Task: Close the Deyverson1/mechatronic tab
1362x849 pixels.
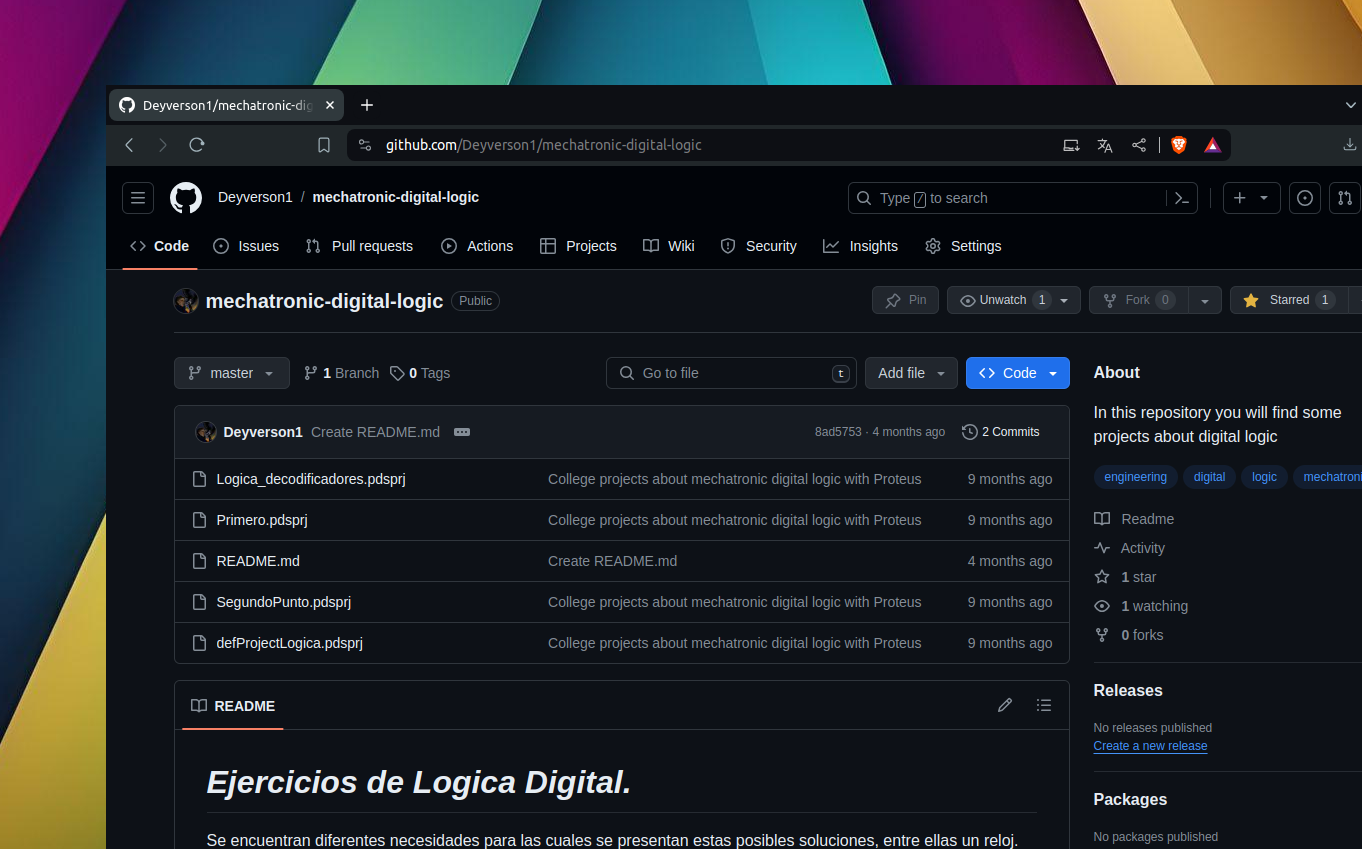Action: [330, 105]
